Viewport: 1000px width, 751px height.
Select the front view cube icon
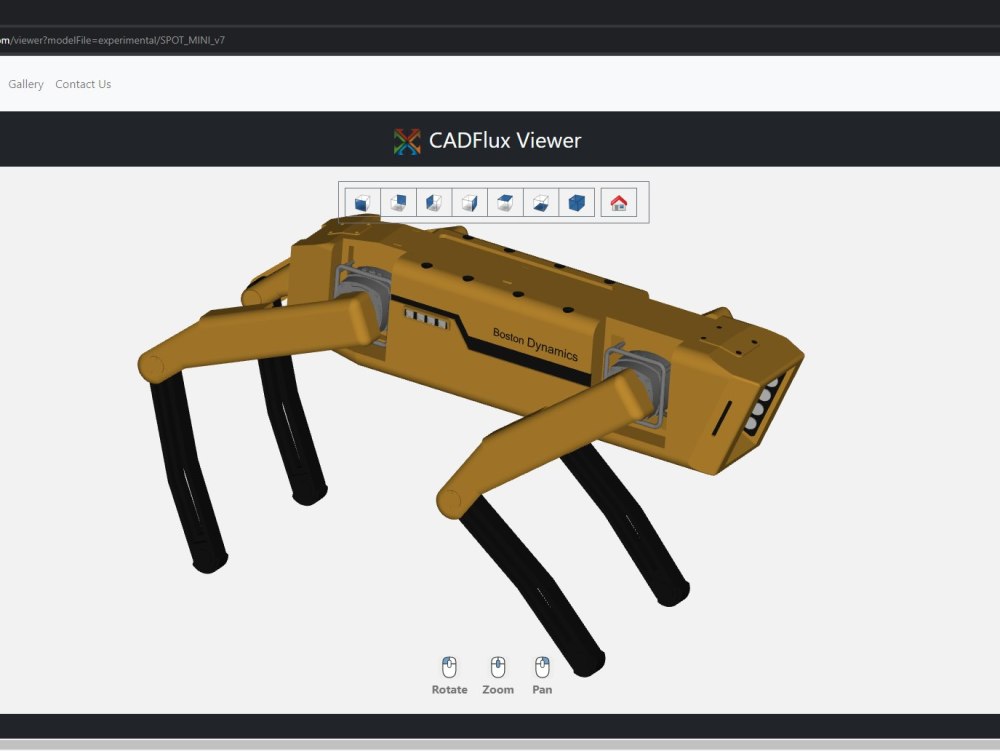(363, 203)
